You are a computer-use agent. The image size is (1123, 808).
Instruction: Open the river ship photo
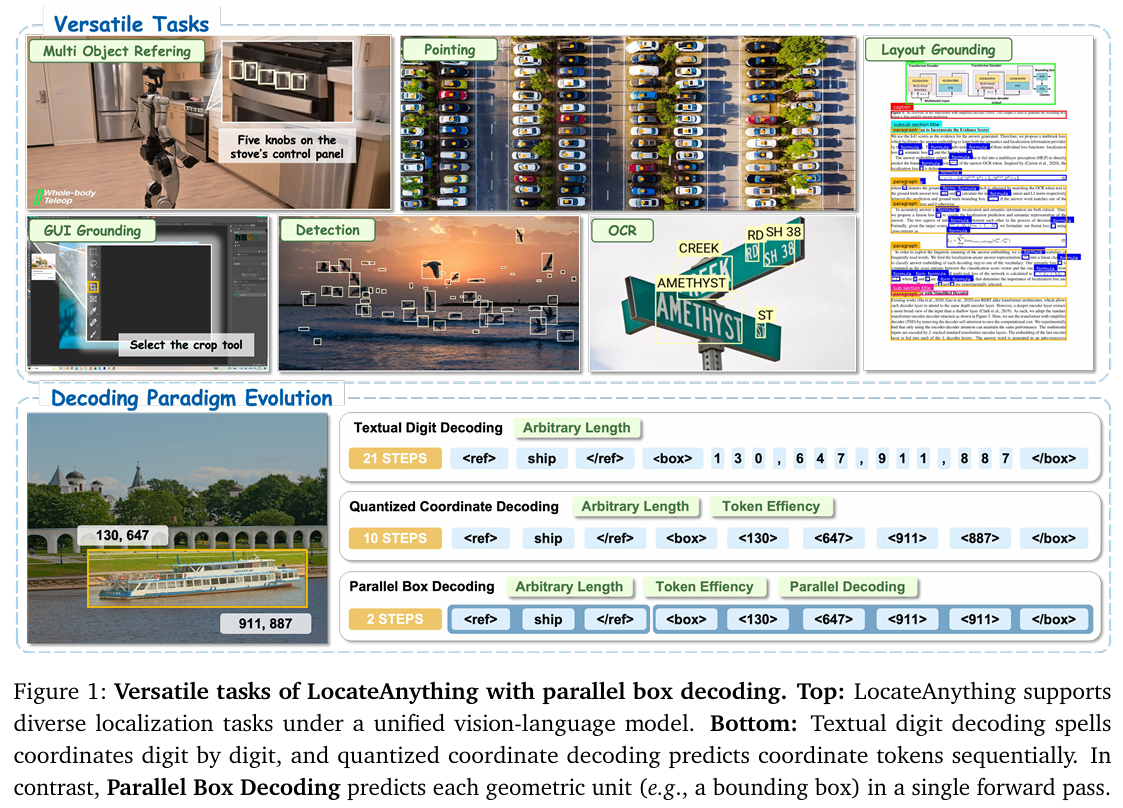[x=178, y=528]
